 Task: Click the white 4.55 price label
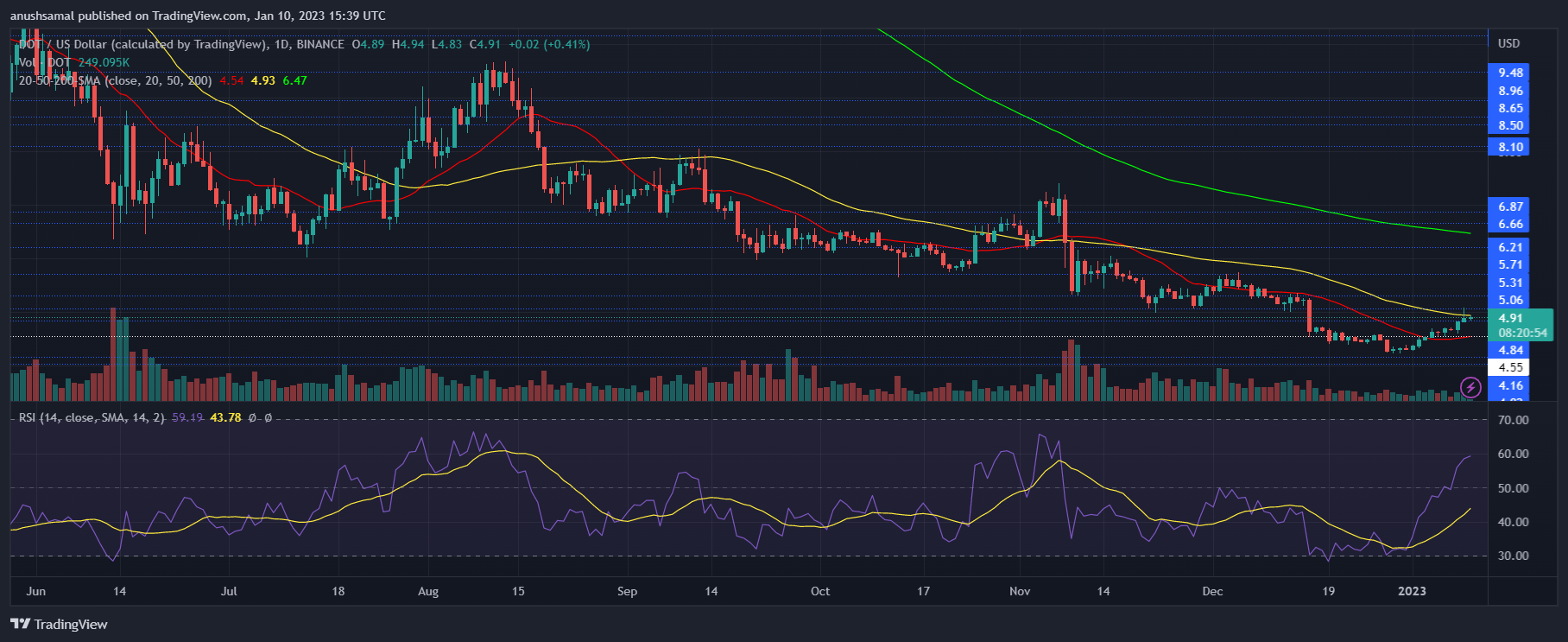coord(1510,367)
